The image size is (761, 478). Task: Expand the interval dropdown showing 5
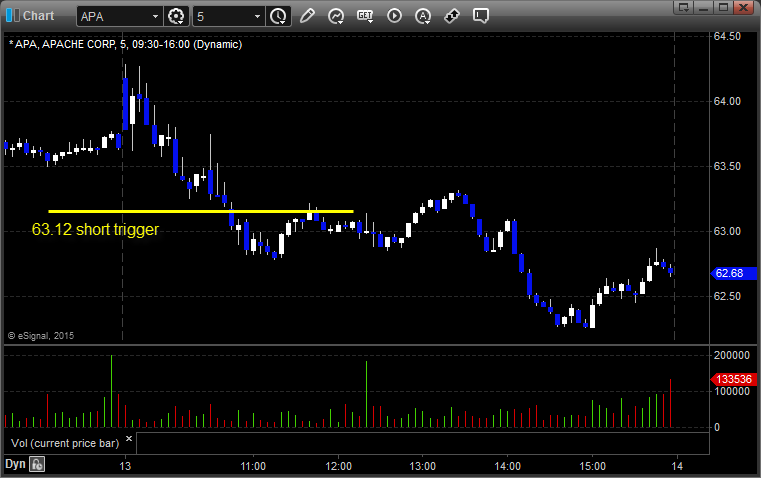coord(258,16)
